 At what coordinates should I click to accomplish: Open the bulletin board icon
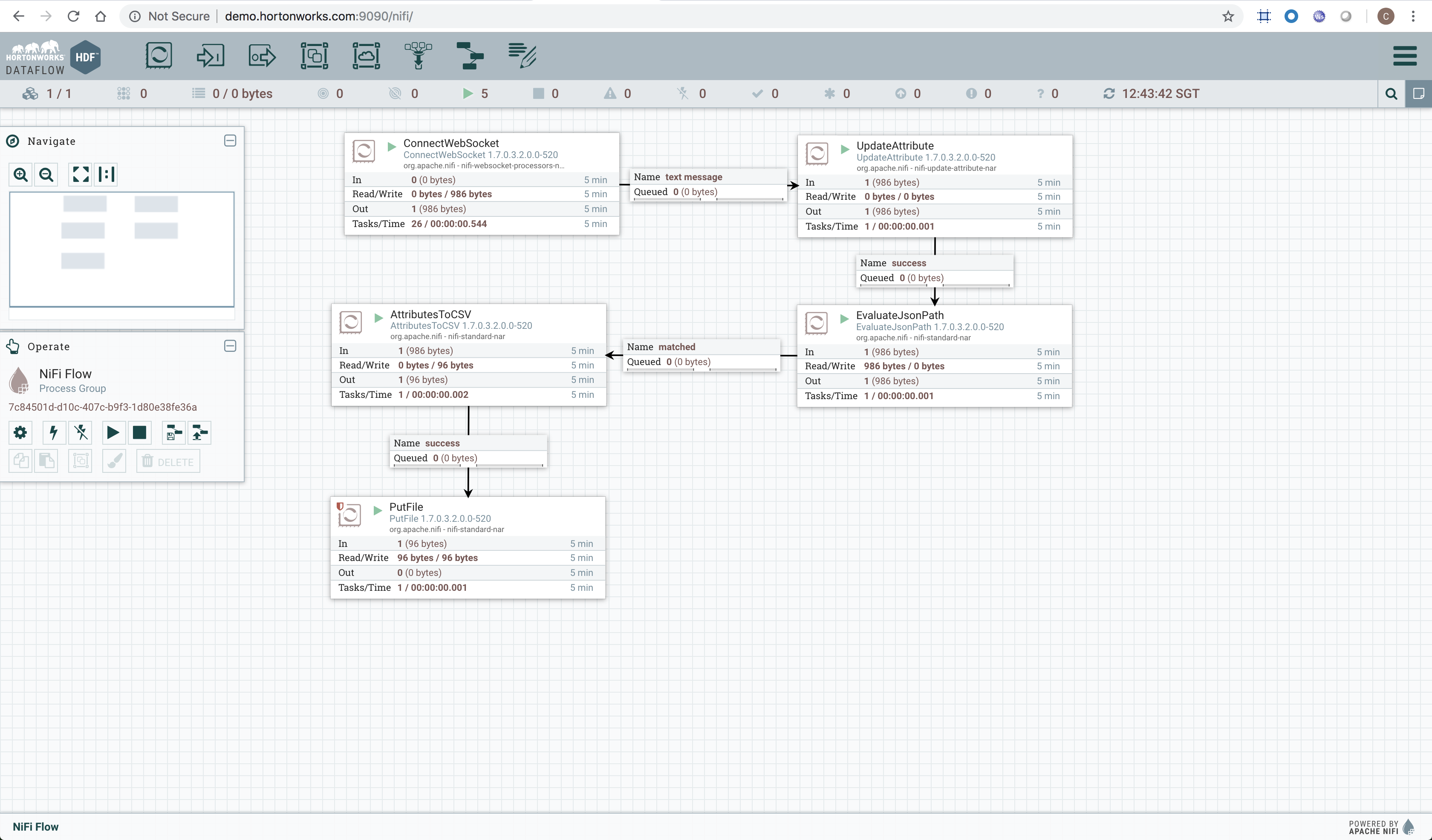coord(1419,94)
